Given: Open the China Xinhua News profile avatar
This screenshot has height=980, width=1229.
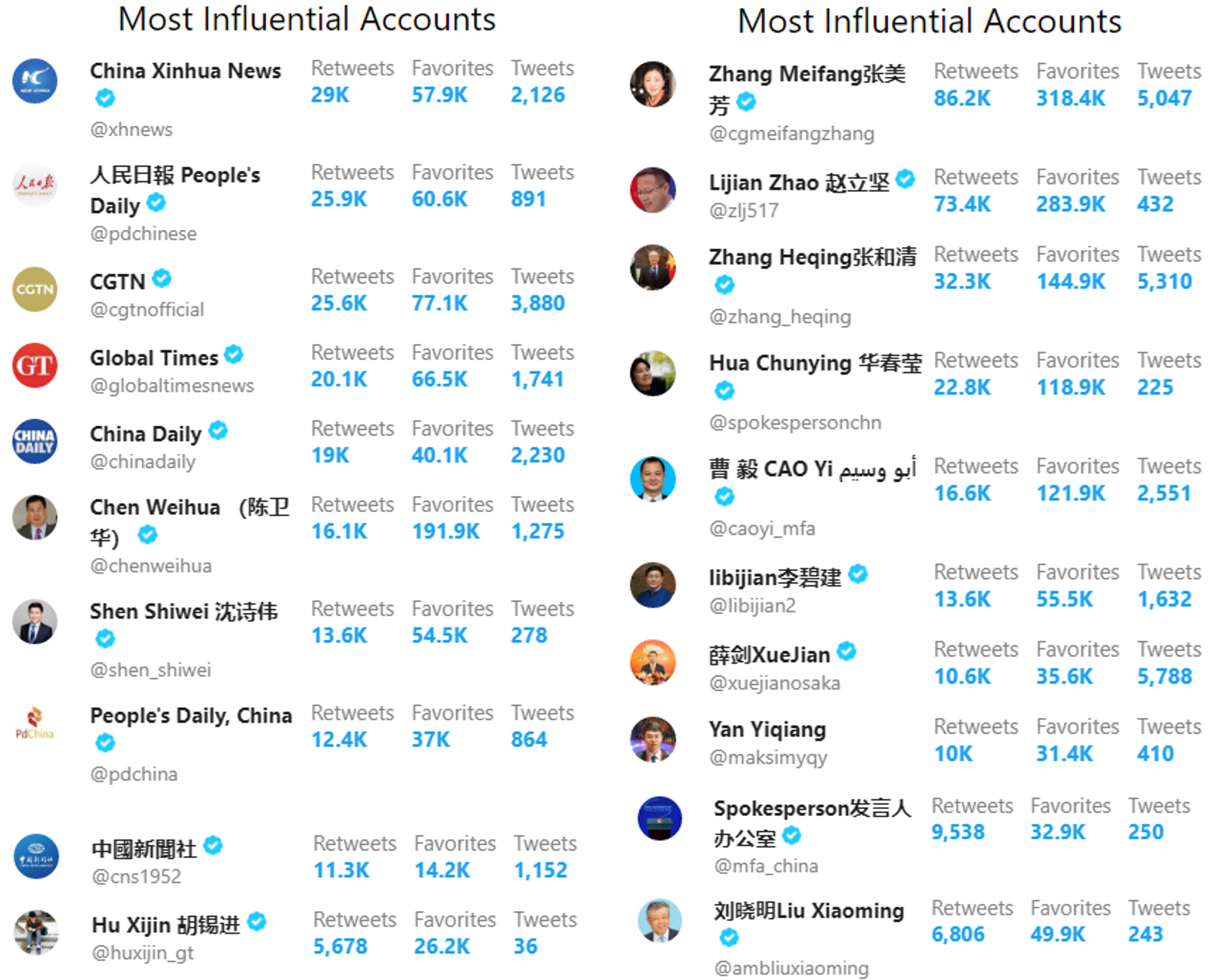Looking at the screenshot, I should click(x=35, y=81).
